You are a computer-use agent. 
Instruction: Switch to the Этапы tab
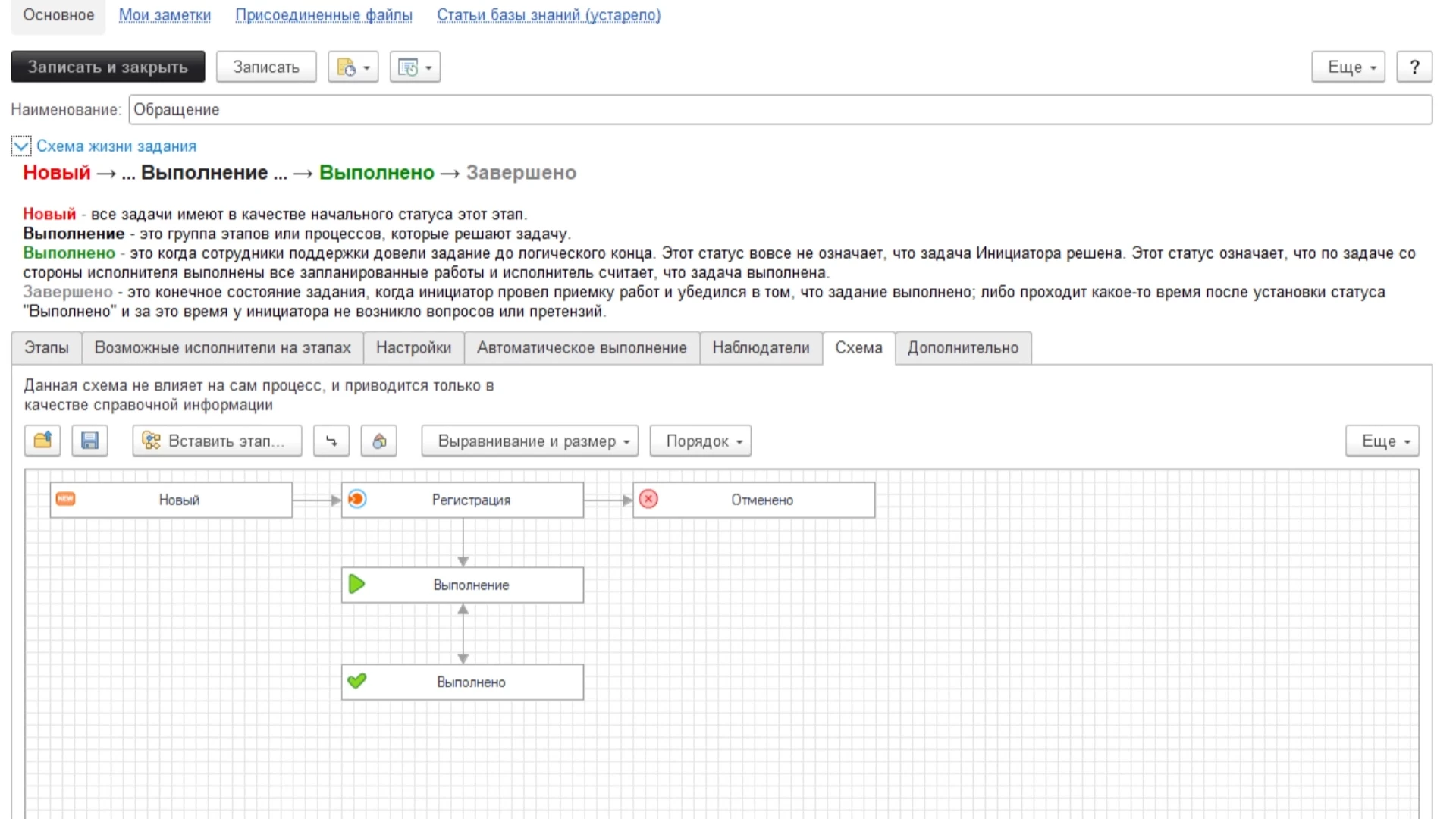(x=46, y=348)
